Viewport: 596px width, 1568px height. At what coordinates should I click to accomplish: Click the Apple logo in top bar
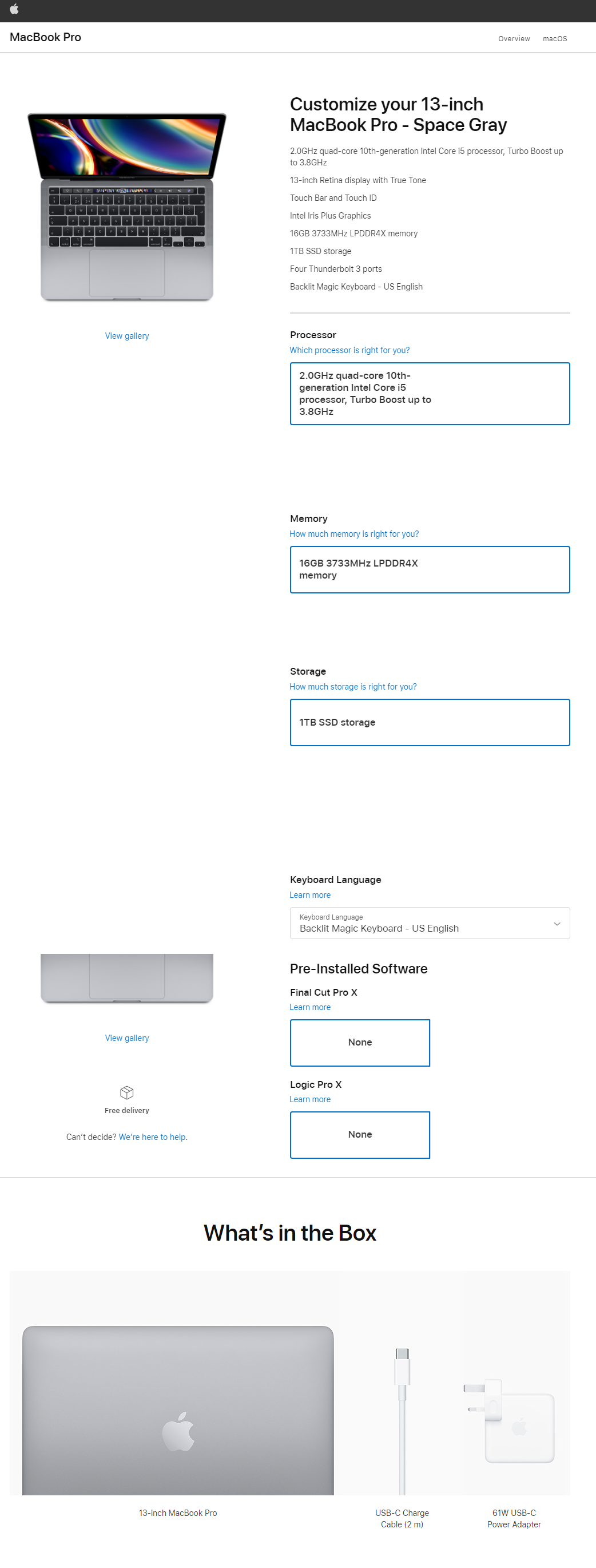[x=15, y=9]
